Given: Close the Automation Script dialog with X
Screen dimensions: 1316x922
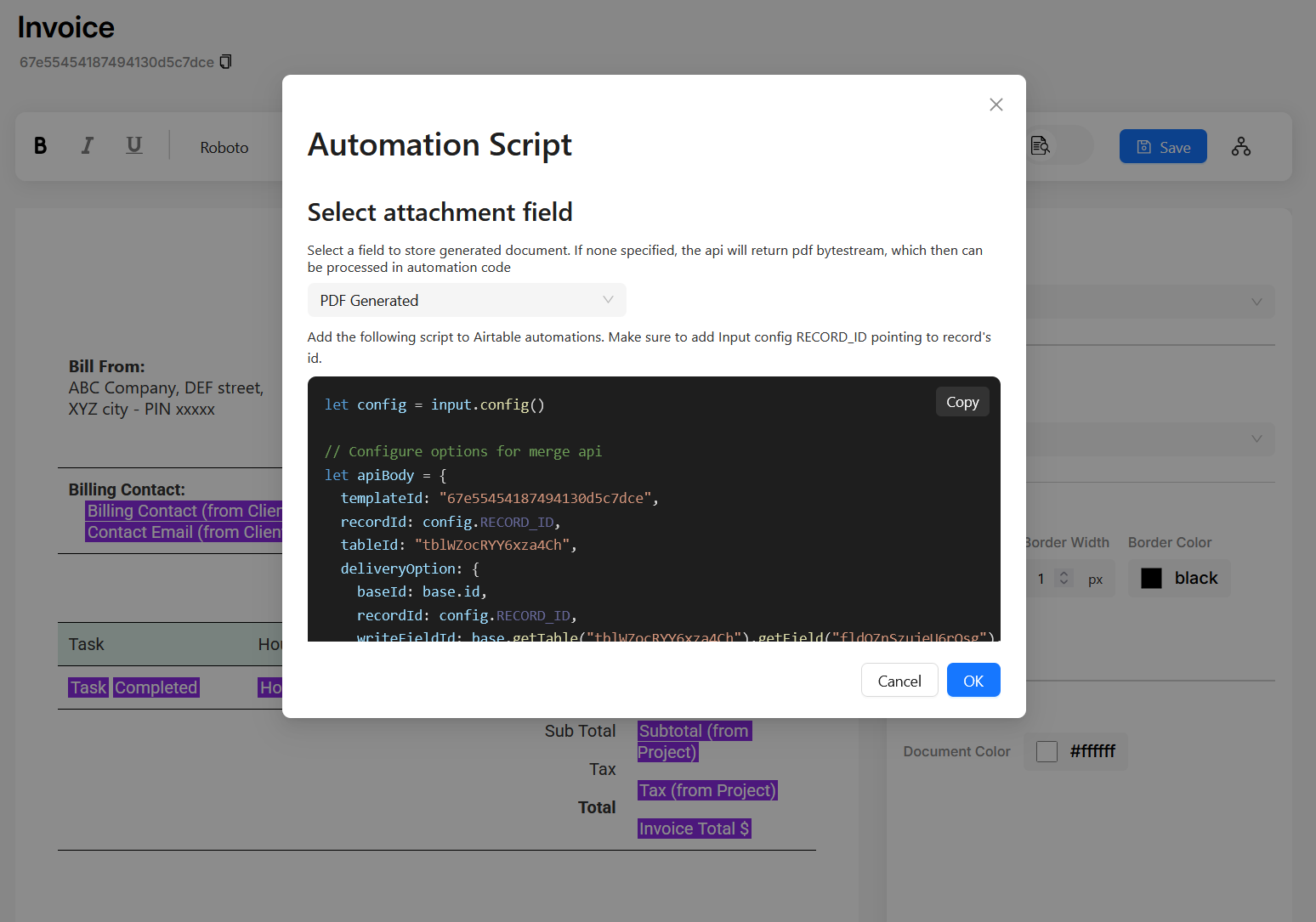Looking at the screenshot, I should 996,105.
